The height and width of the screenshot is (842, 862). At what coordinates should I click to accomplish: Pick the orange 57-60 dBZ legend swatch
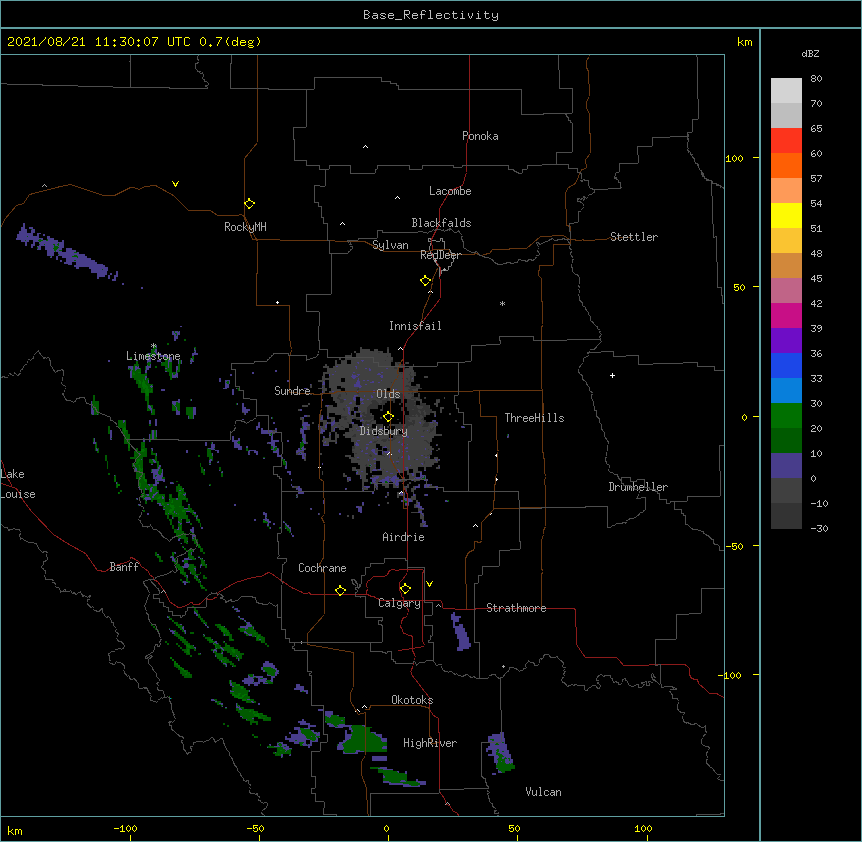click(x=786, y=165)
